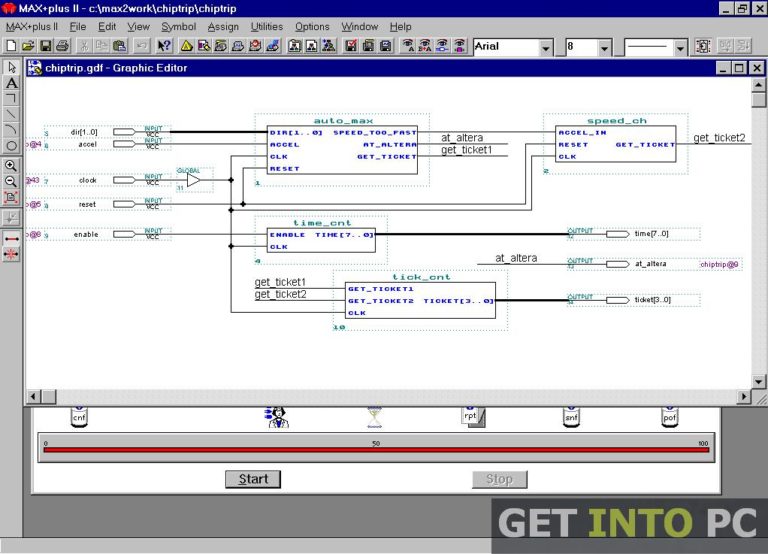
Task: Open the View menu
Action: click(139, 26)
